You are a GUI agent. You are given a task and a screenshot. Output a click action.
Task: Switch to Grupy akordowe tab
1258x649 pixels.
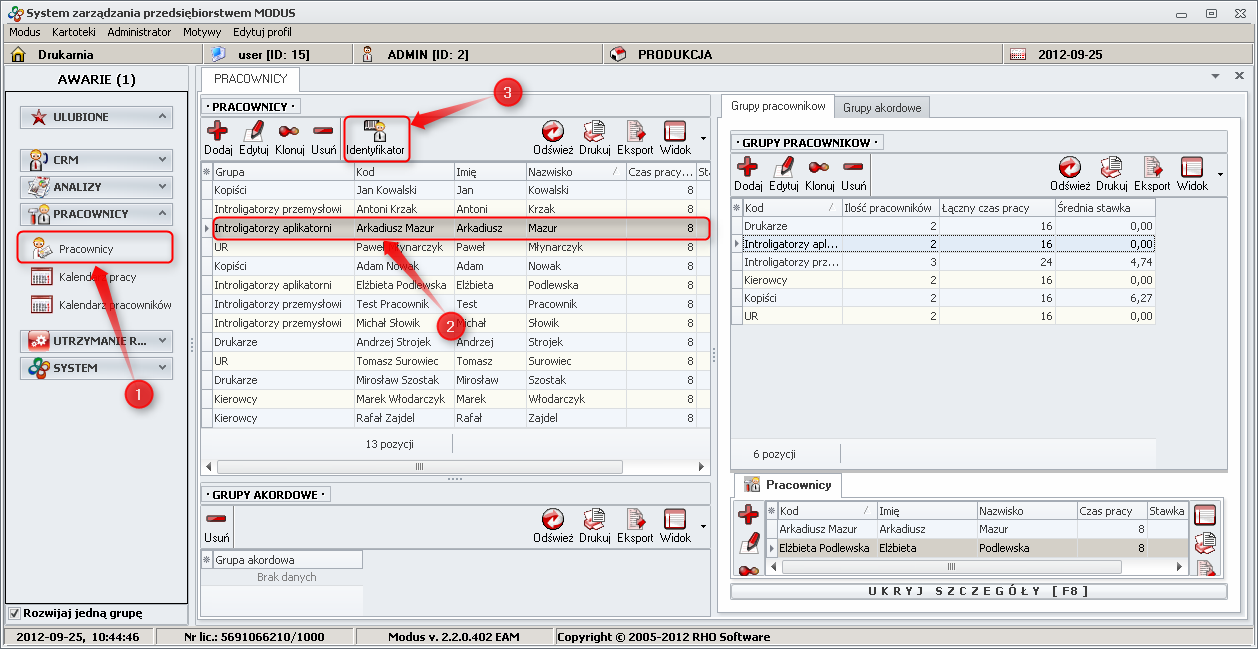tap(882, 107)
